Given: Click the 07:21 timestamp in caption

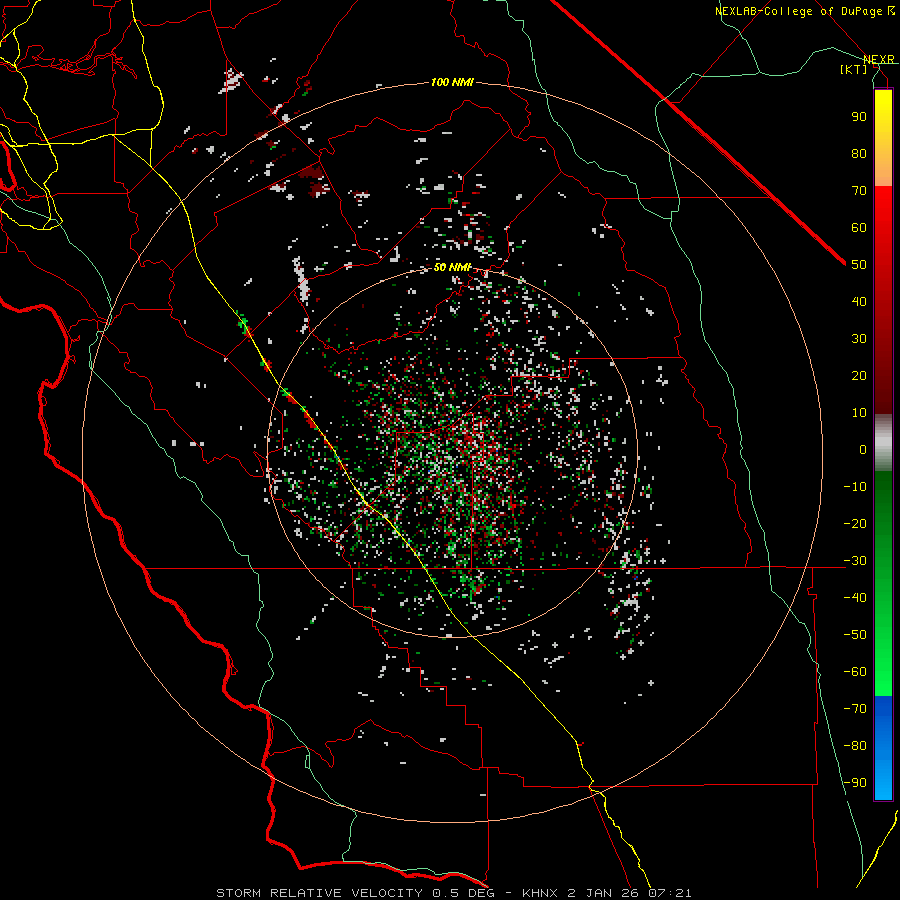Looking at the screenshot, I should point(670,893).
